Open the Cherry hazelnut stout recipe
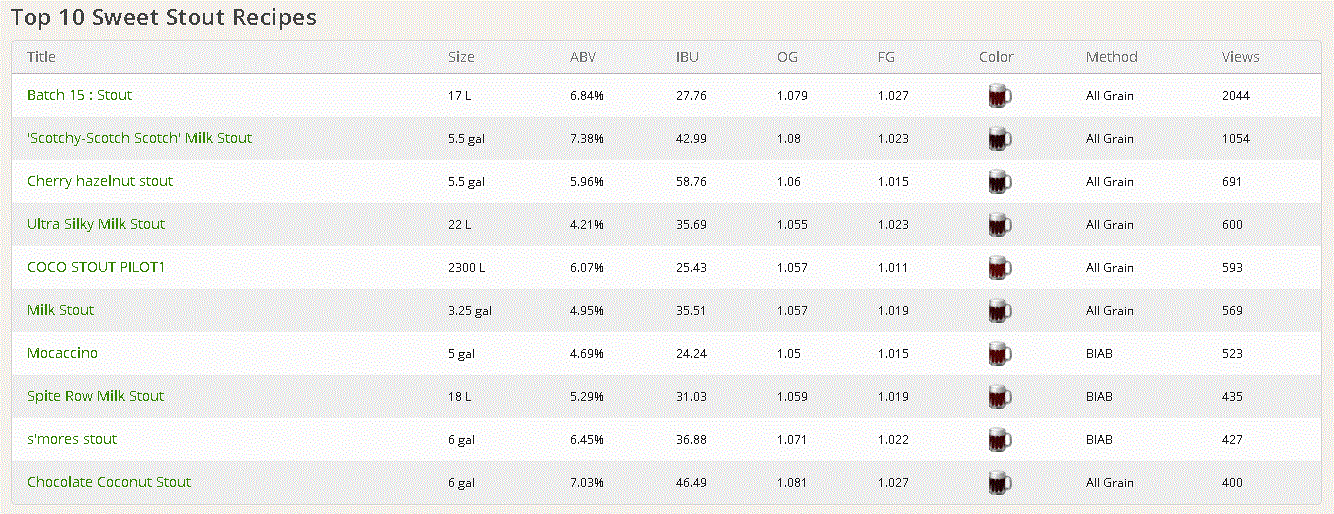 [100, 181]
